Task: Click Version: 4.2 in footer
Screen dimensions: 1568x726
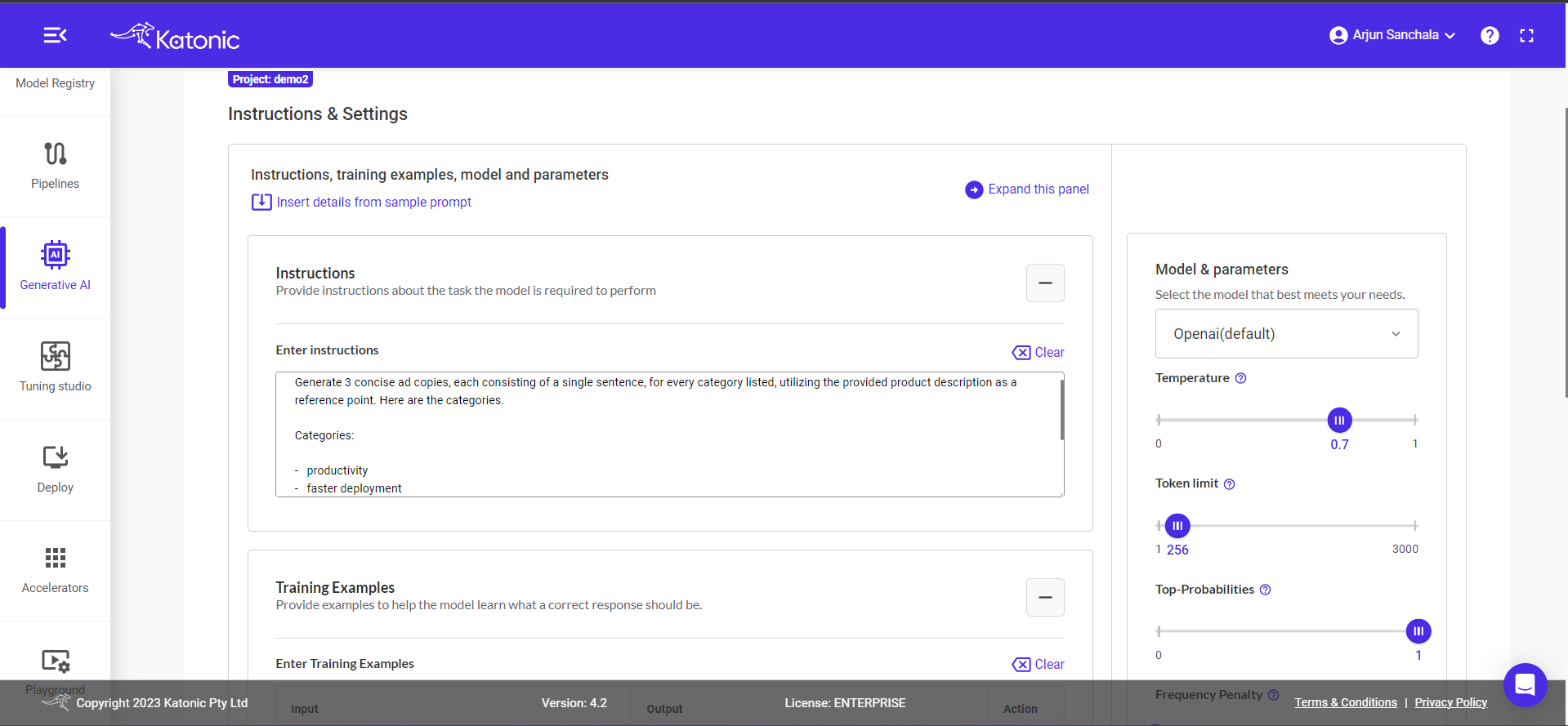Action: (574, 703)
